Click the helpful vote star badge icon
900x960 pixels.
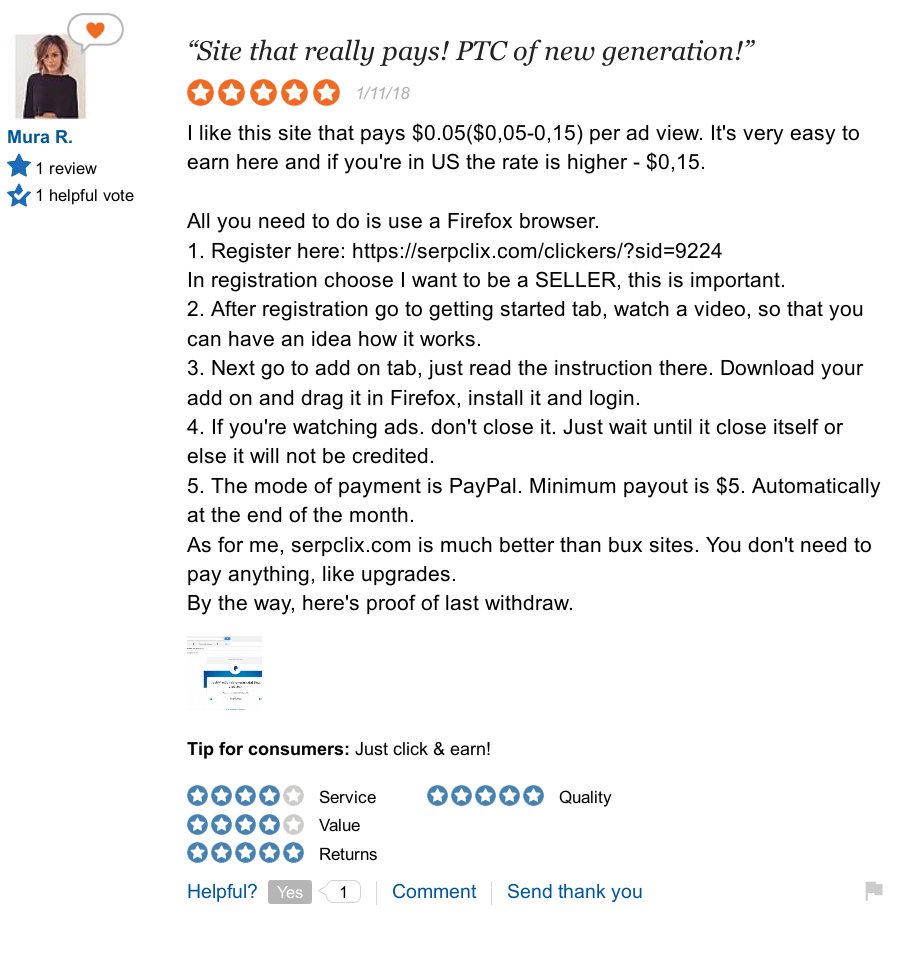pos(19,195)
